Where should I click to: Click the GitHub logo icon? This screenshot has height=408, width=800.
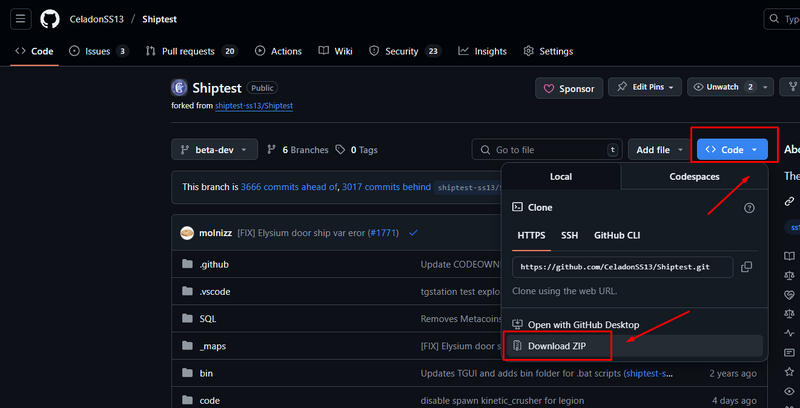pos(50,19)
